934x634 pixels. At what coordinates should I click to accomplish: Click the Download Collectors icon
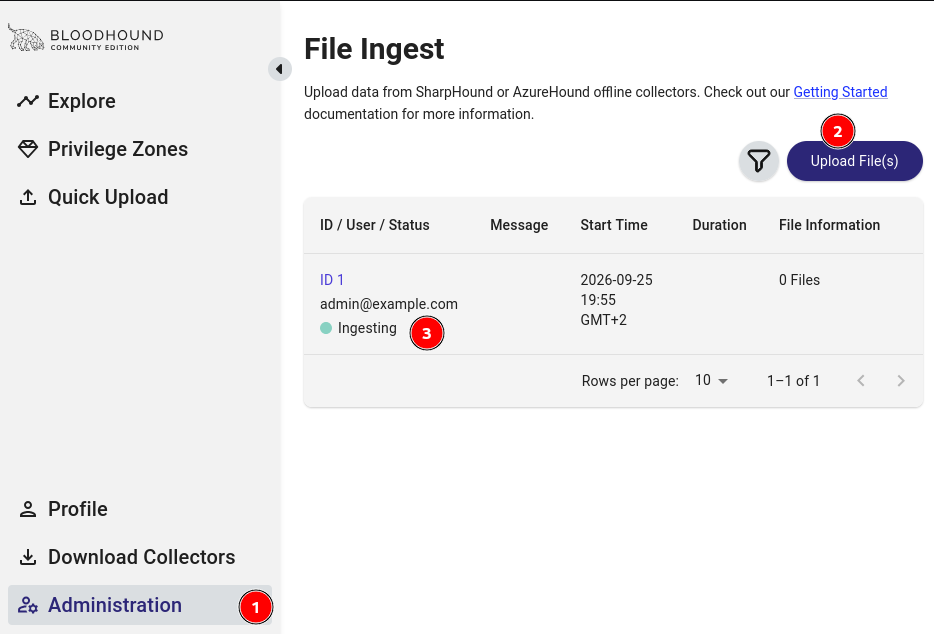[28, 557]
